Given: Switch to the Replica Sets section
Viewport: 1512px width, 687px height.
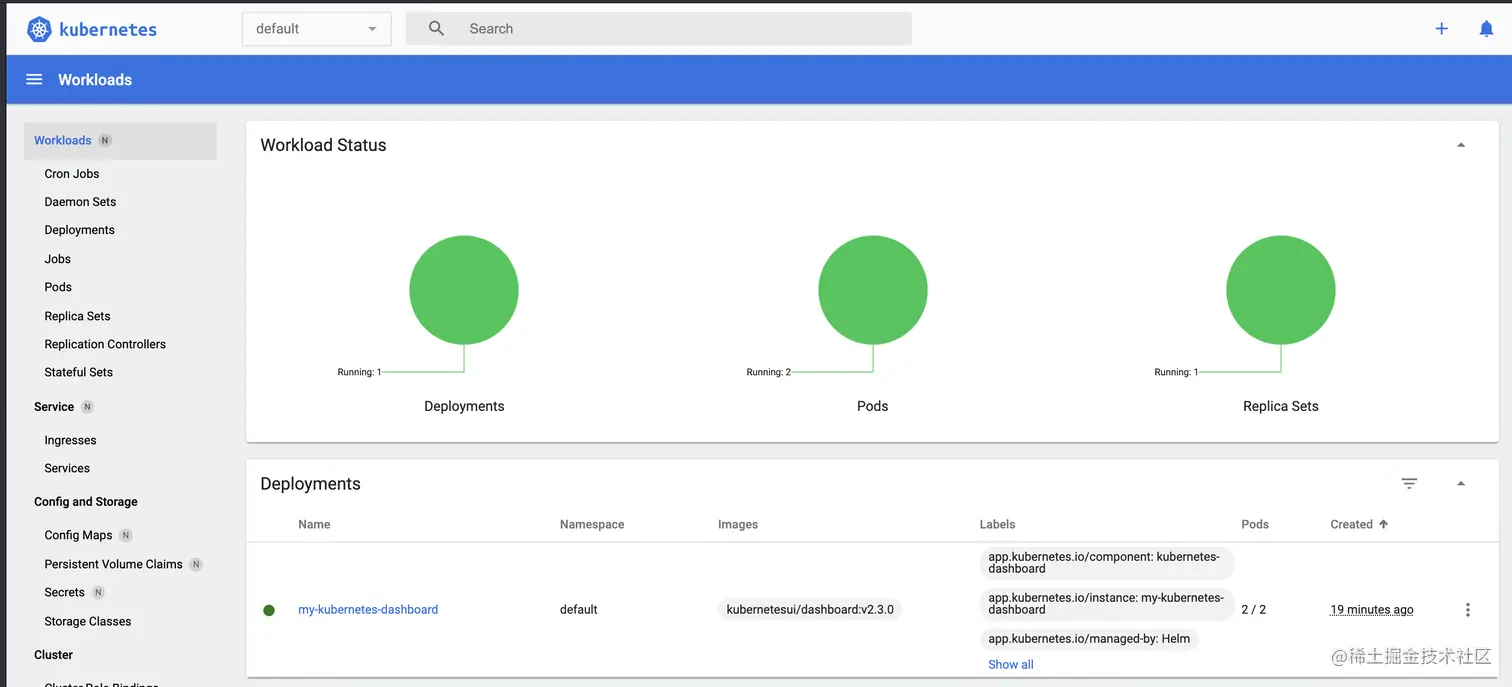Looking at the screenshot, I should pos(77,315).
